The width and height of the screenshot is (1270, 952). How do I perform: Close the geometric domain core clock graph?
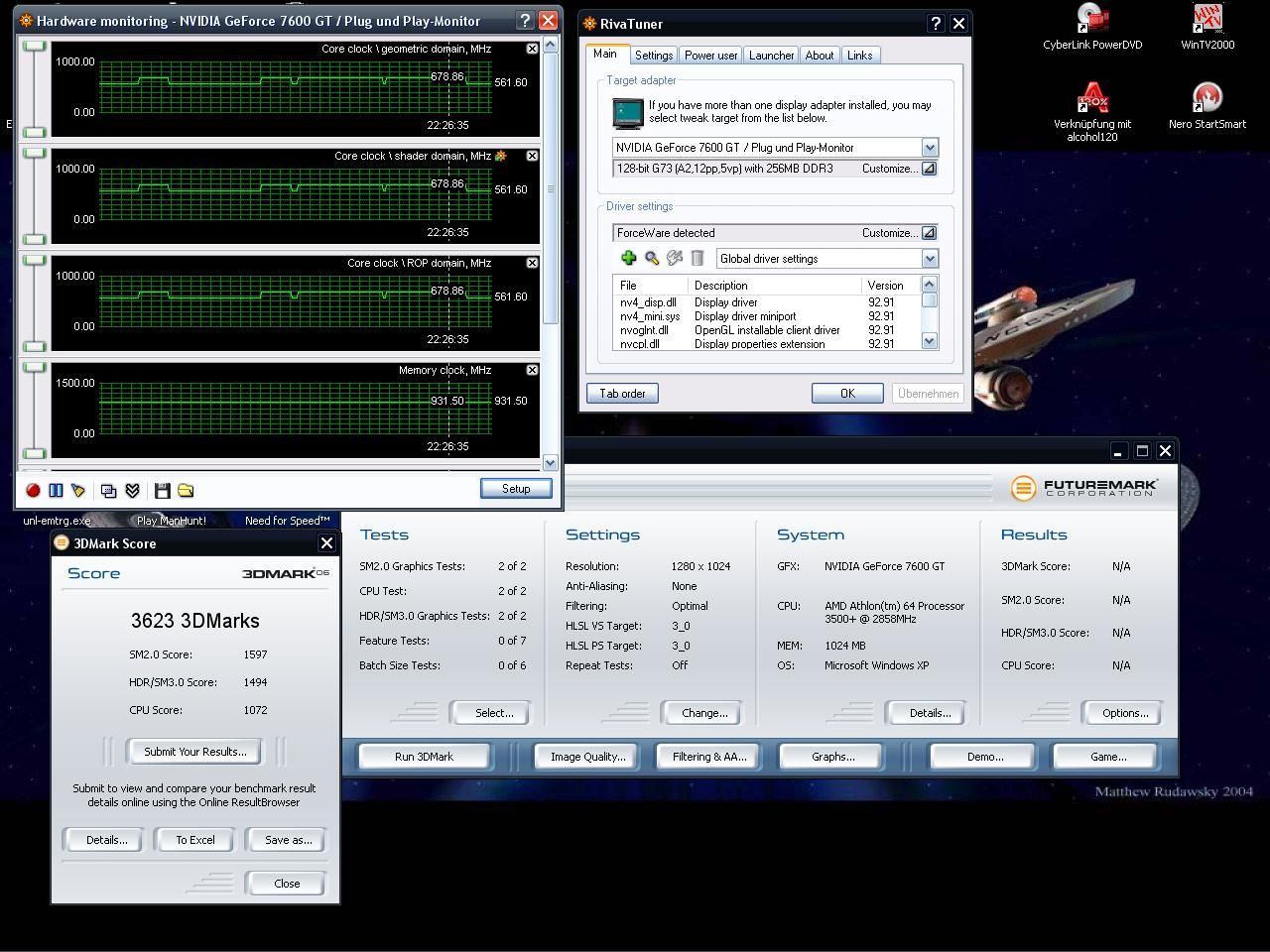[x=532, y=49]
